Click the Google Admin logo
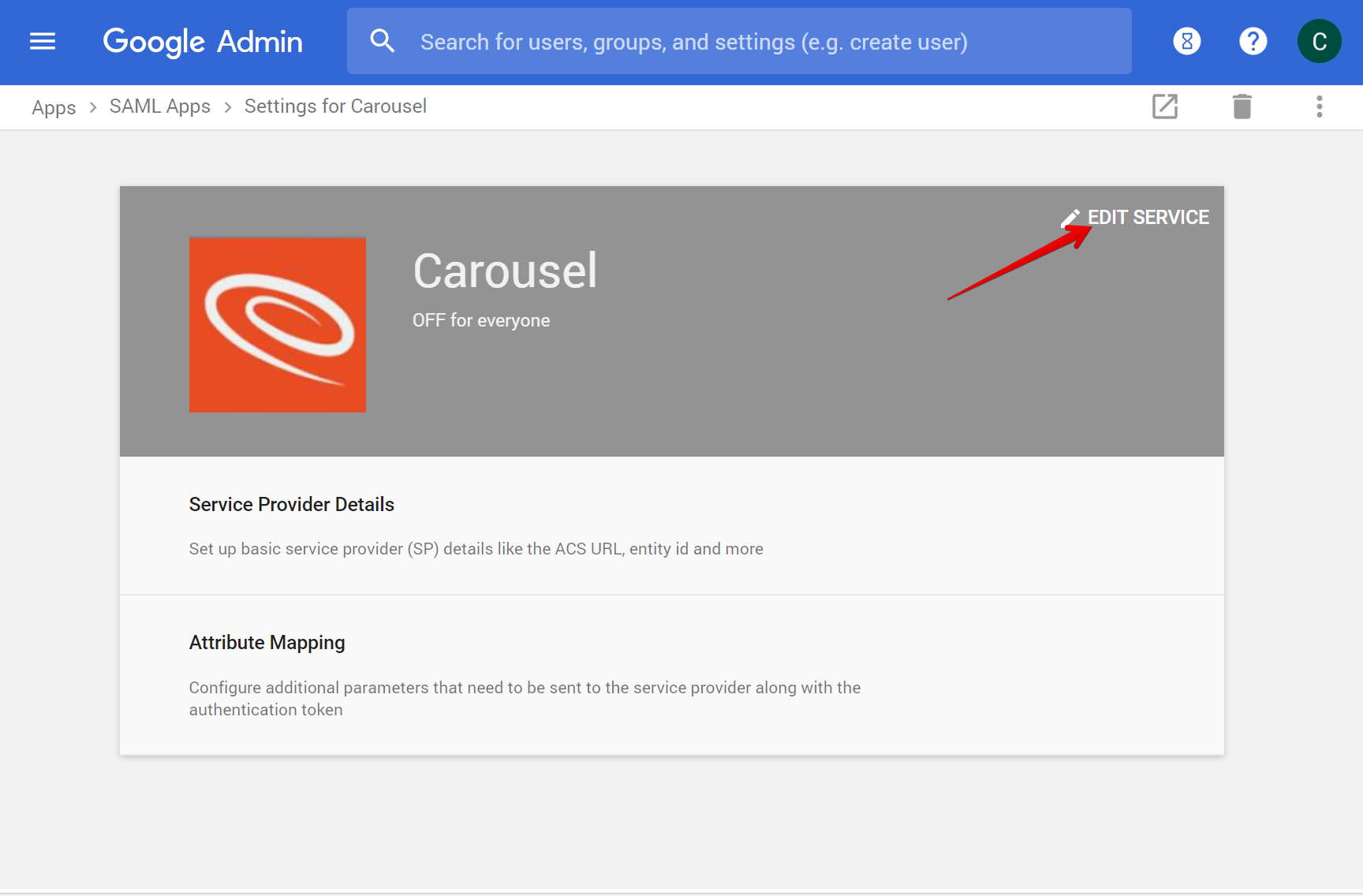Screen dimensions: 1363x896 (203, 42)
